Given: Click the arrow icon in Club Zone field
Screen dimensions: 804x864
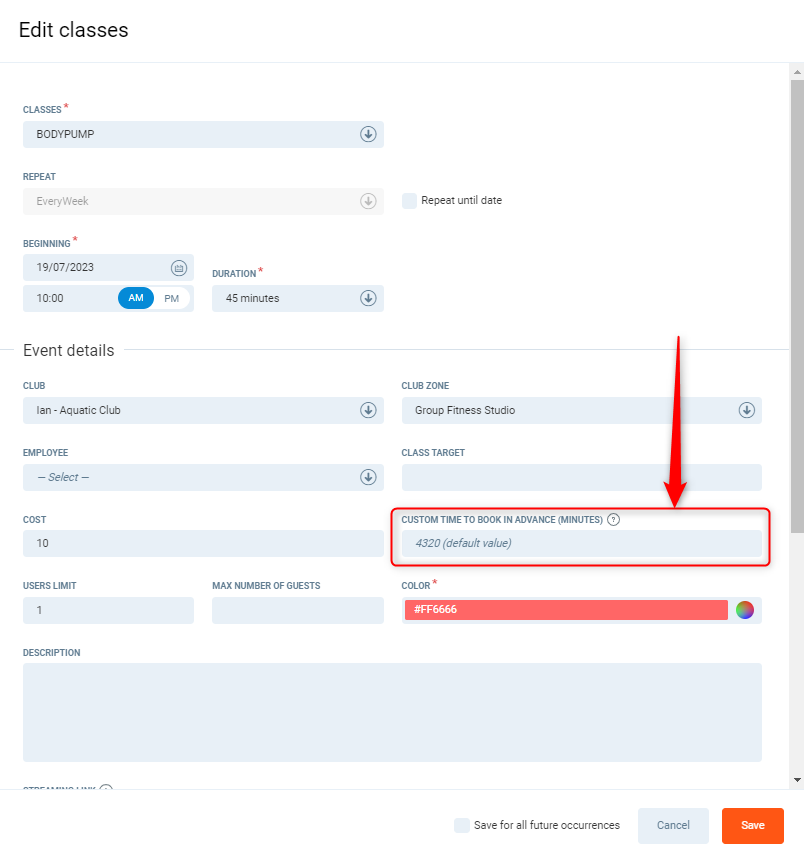Looking at the screenshot, I should pos(746,410).
